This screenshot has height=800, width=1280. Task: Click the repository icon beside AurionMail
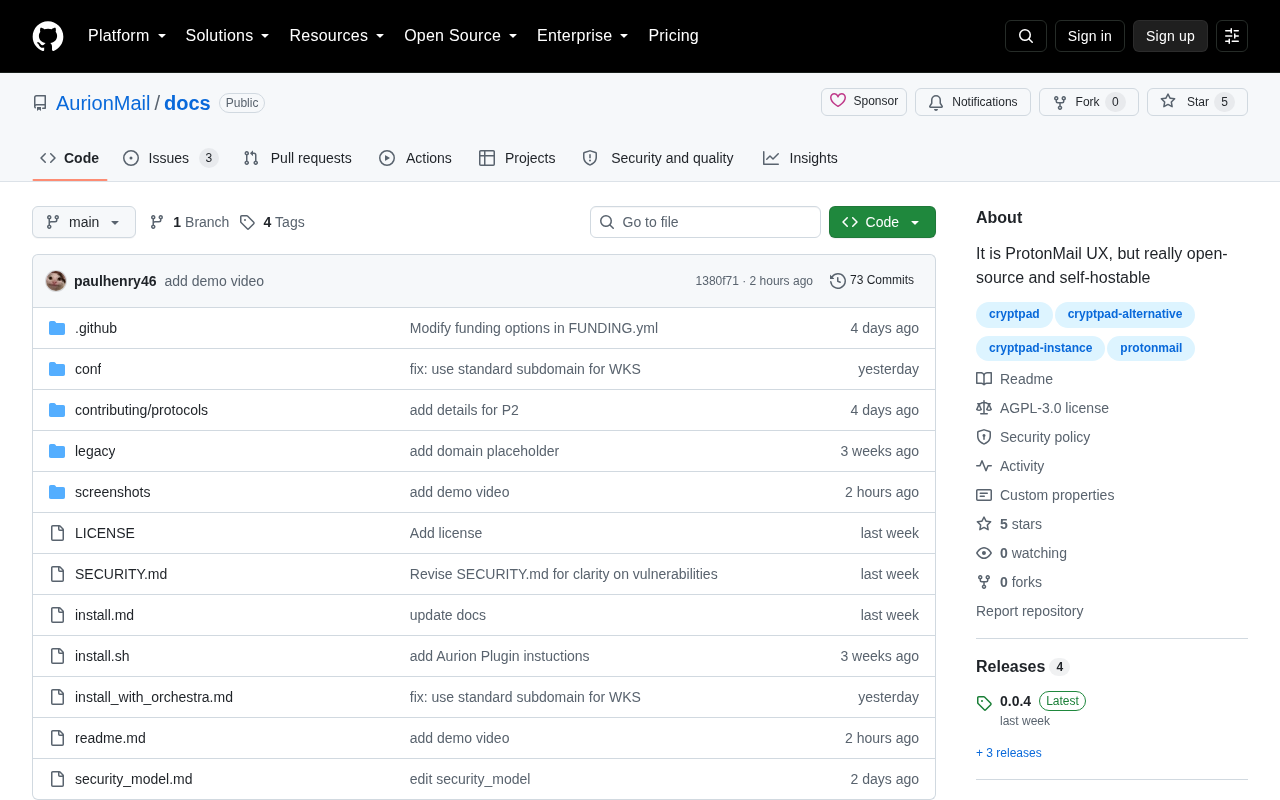click(40, 103)
